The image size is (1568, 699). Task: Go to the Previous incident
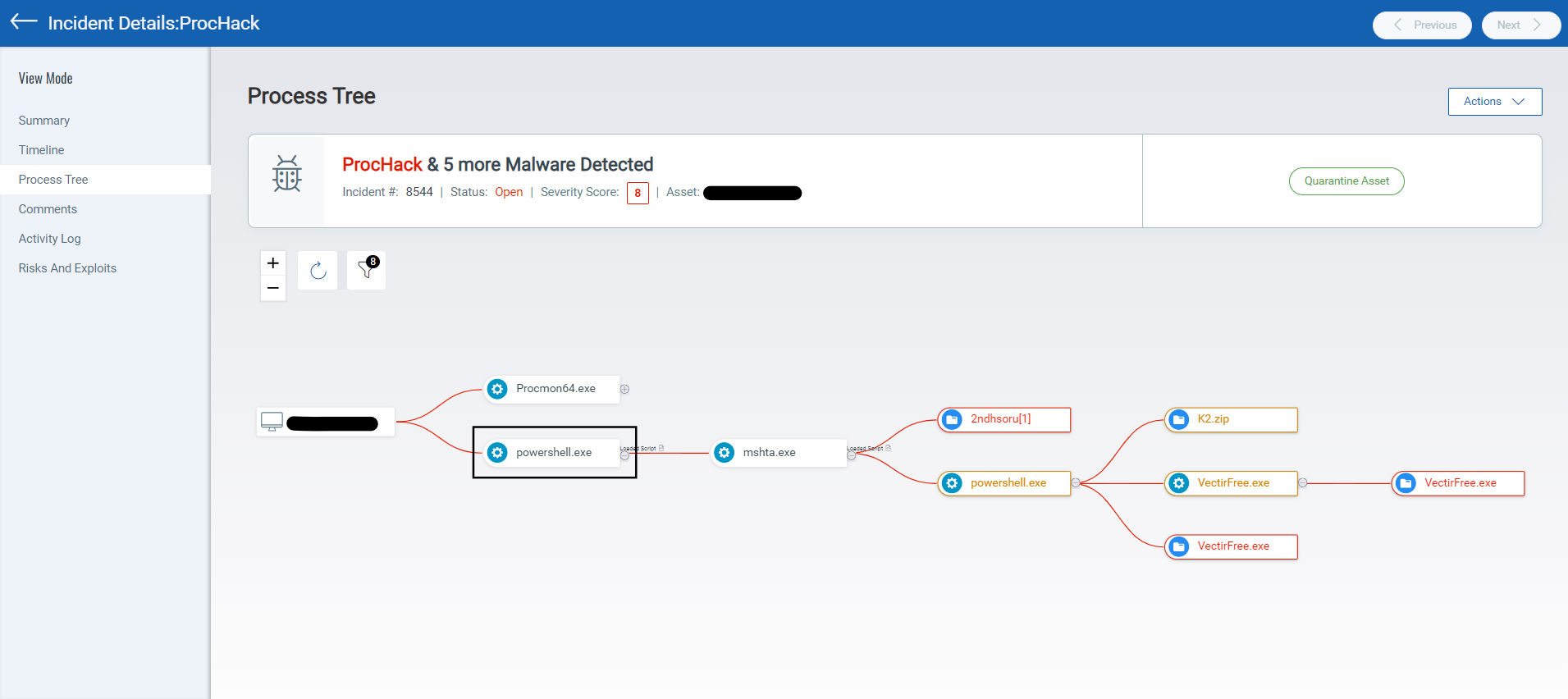1422,25
